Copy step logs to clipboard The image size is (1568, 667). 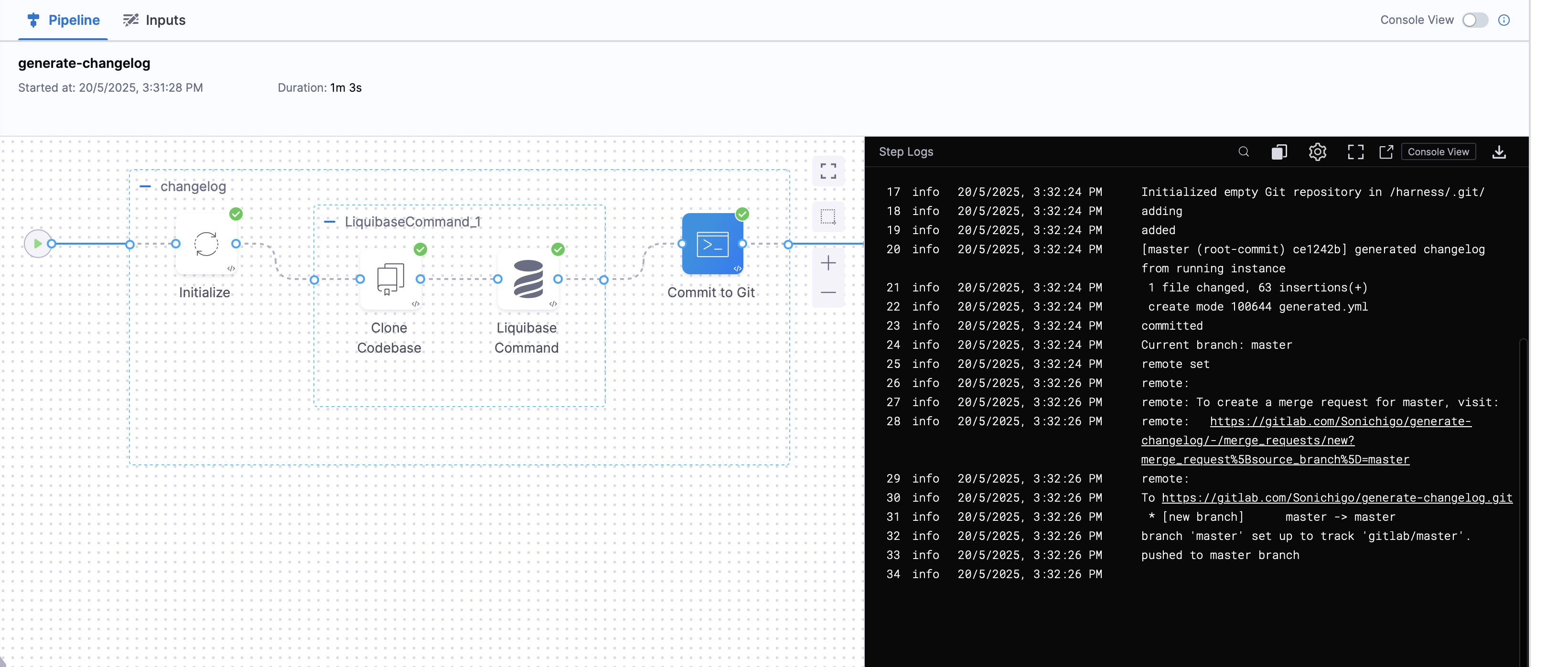point(1279,151)
